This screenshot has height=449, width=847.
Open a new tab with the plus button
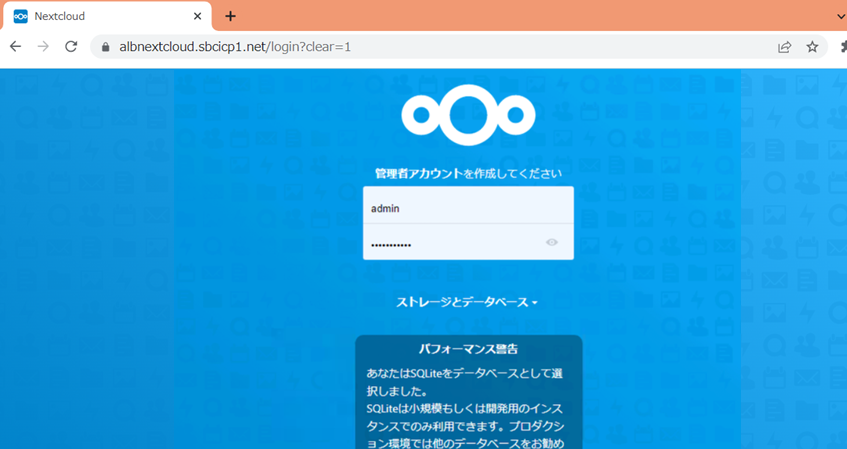click(231, 16)
